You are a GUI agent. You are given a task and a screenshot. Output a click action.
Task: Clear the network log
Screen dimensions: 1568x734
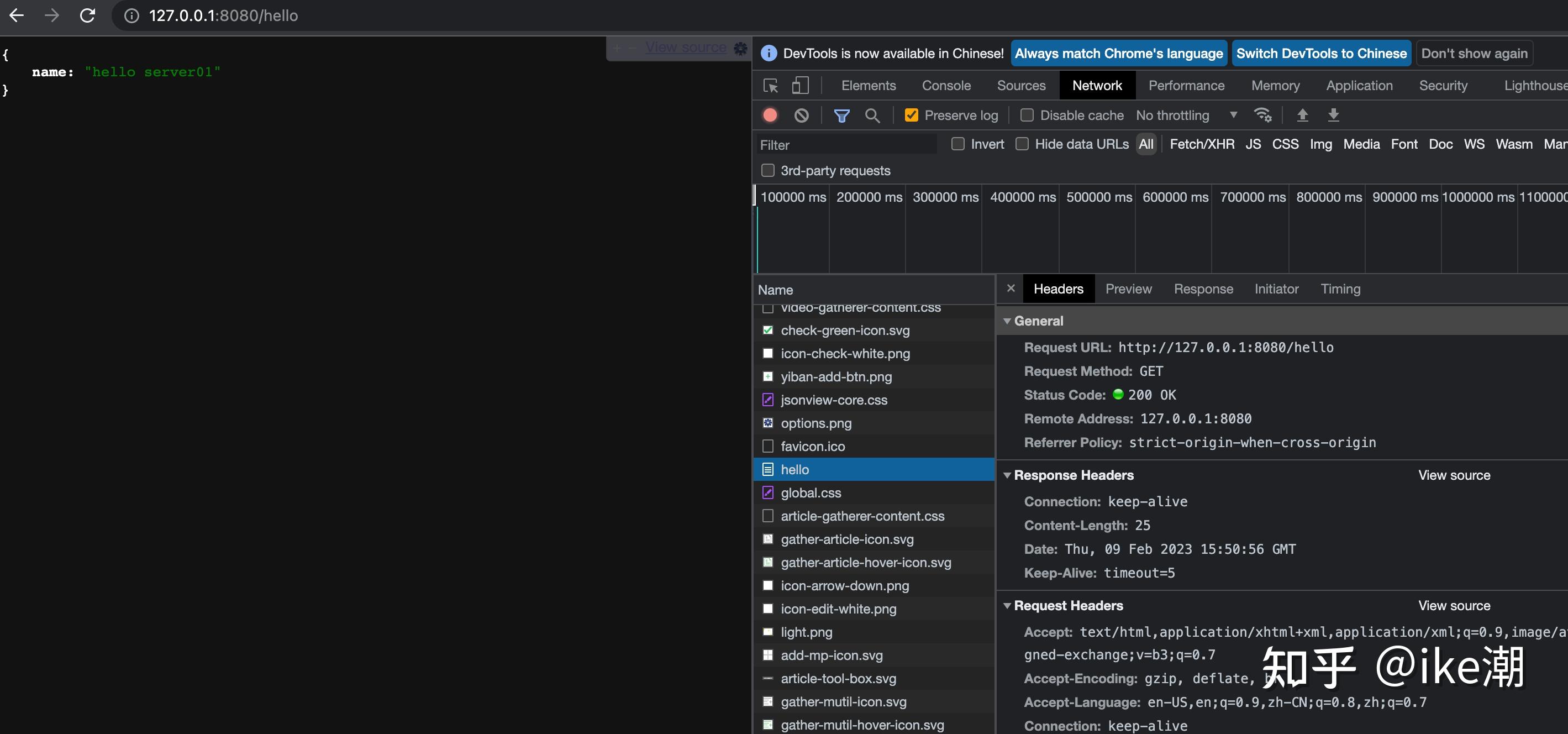[x=802, y=115]
